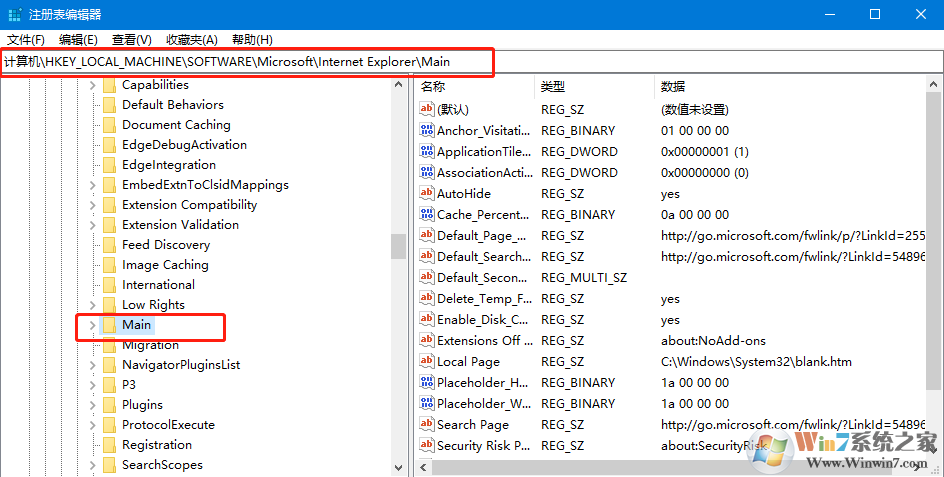Click the 类型 column header
The height and width of the screenshot is (477, 944).
click(x=553, y=87)
